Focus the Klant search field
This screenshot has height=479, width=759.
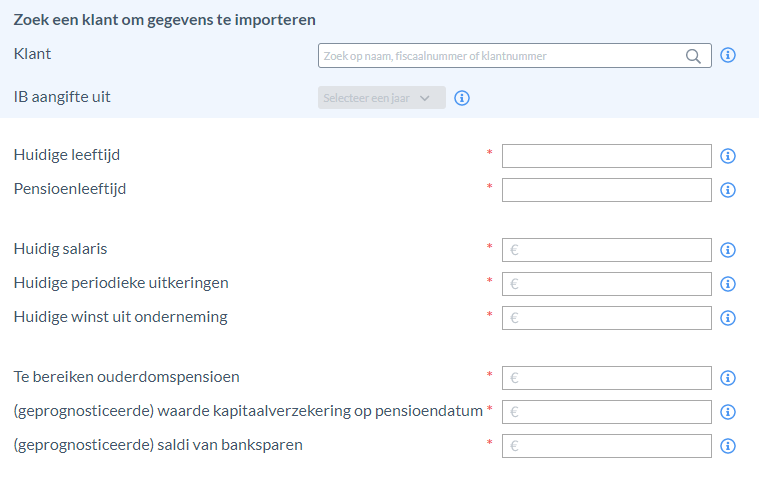tap(515, 56)
